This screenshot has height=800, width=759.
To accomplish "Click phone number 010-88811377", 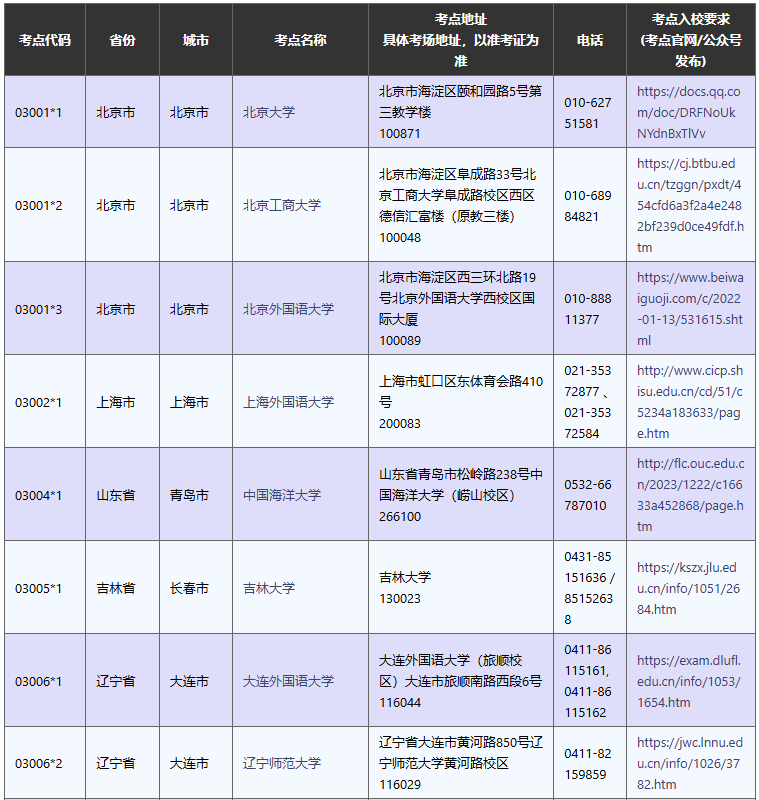I will (588, 309).
